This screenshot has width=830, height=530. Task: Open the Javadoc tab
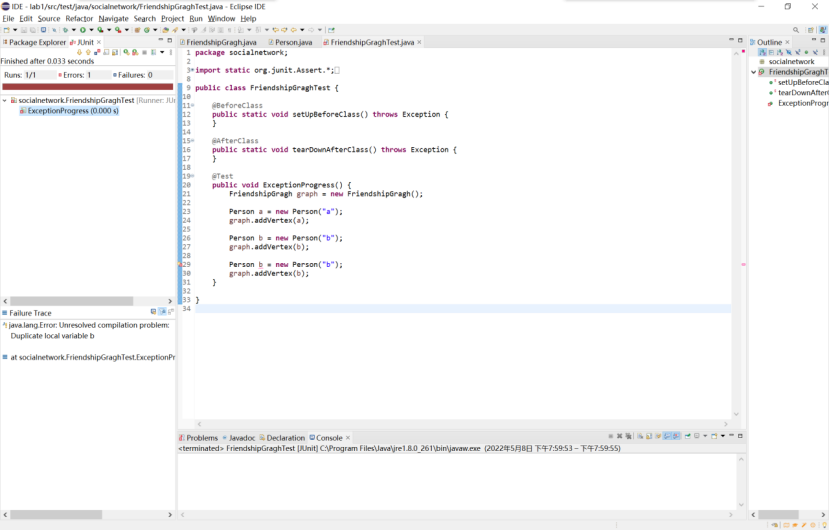239,438
